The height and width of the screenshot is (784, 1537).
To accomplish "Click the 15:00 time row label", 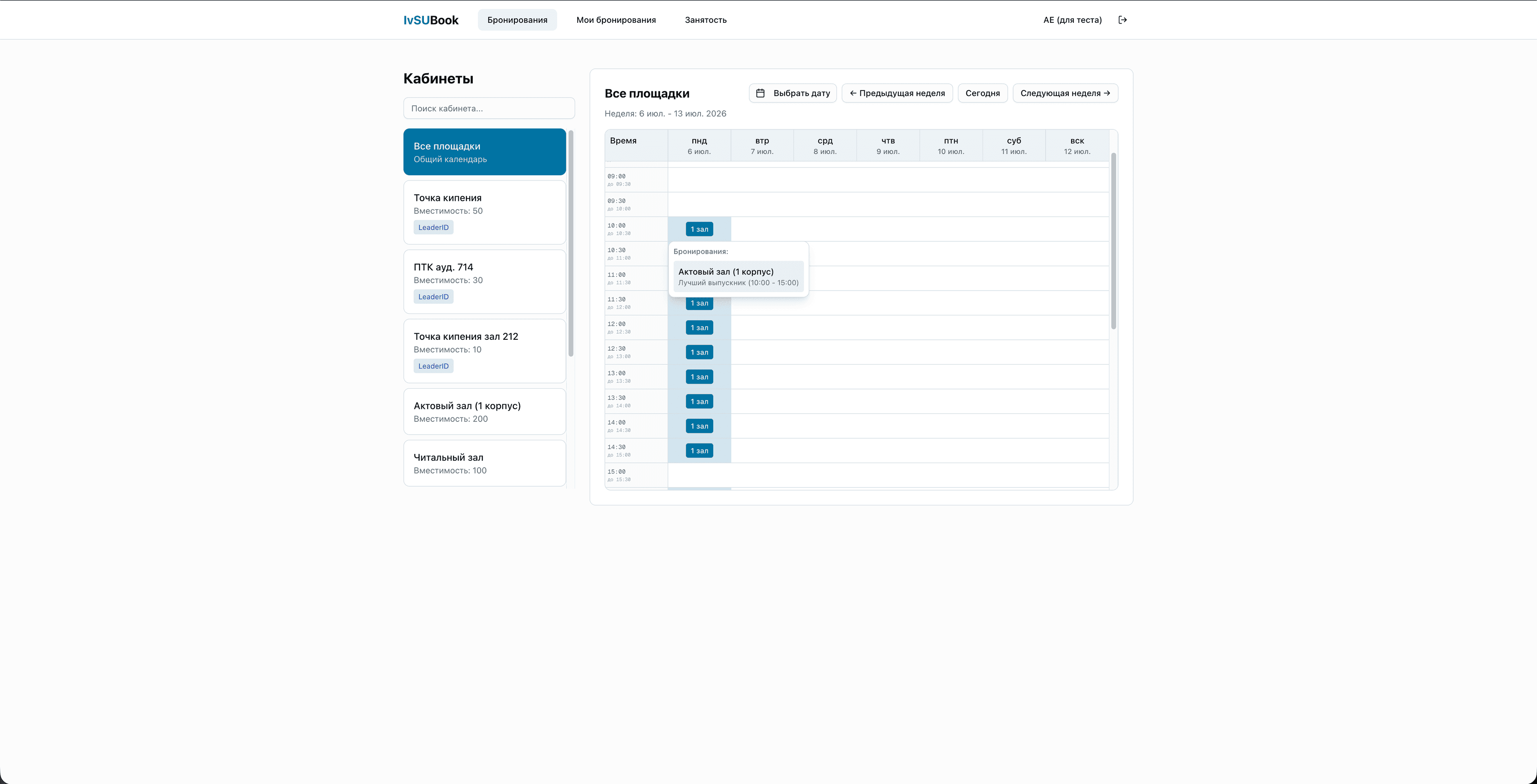I will (636, 475).
